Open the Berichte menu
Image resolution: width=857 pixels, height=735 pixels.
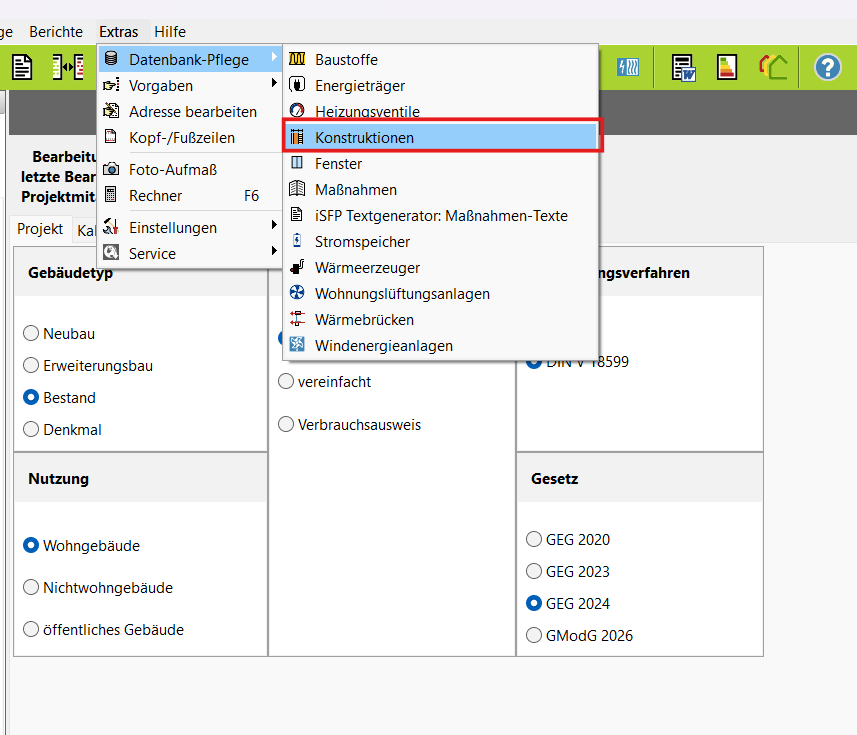[56, 32]
